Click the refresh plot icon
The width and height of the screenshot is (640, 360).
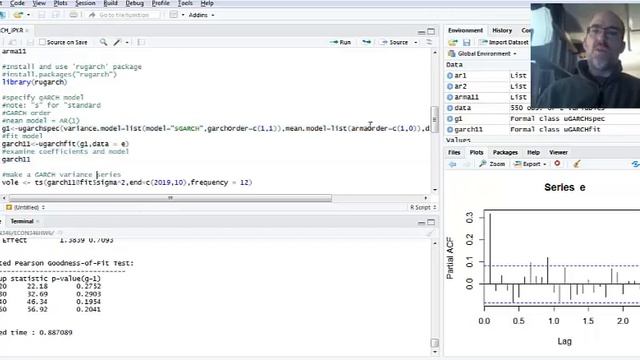tap(635, 164)
